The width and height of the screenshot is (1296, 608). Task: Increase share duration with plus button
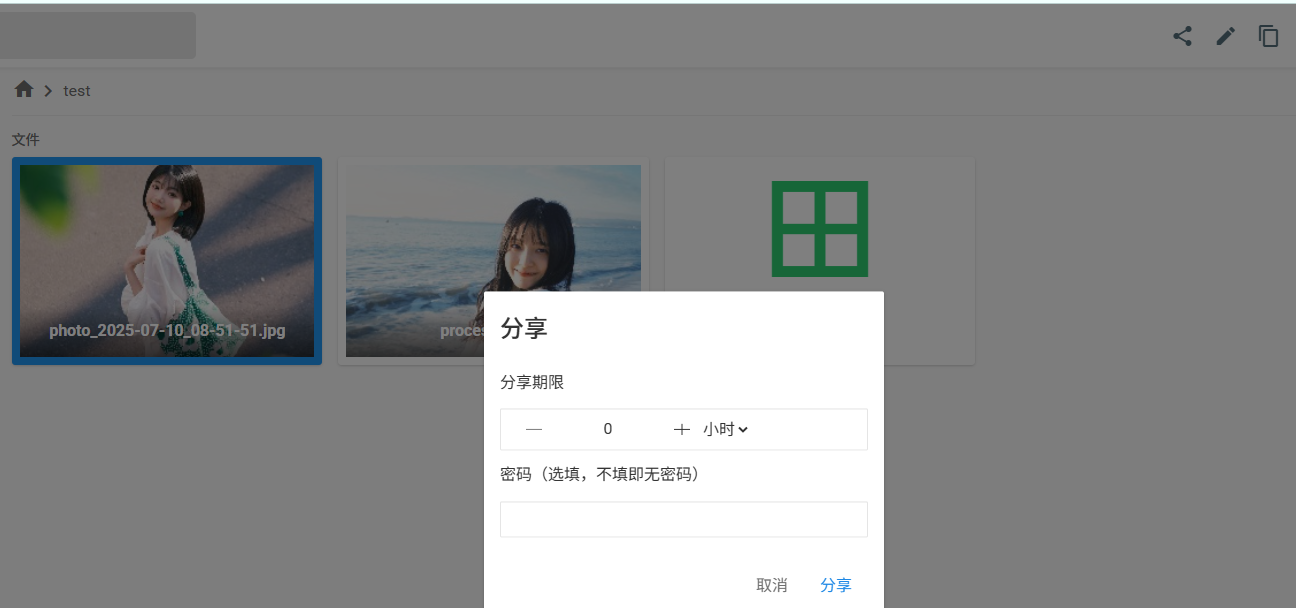682,429
